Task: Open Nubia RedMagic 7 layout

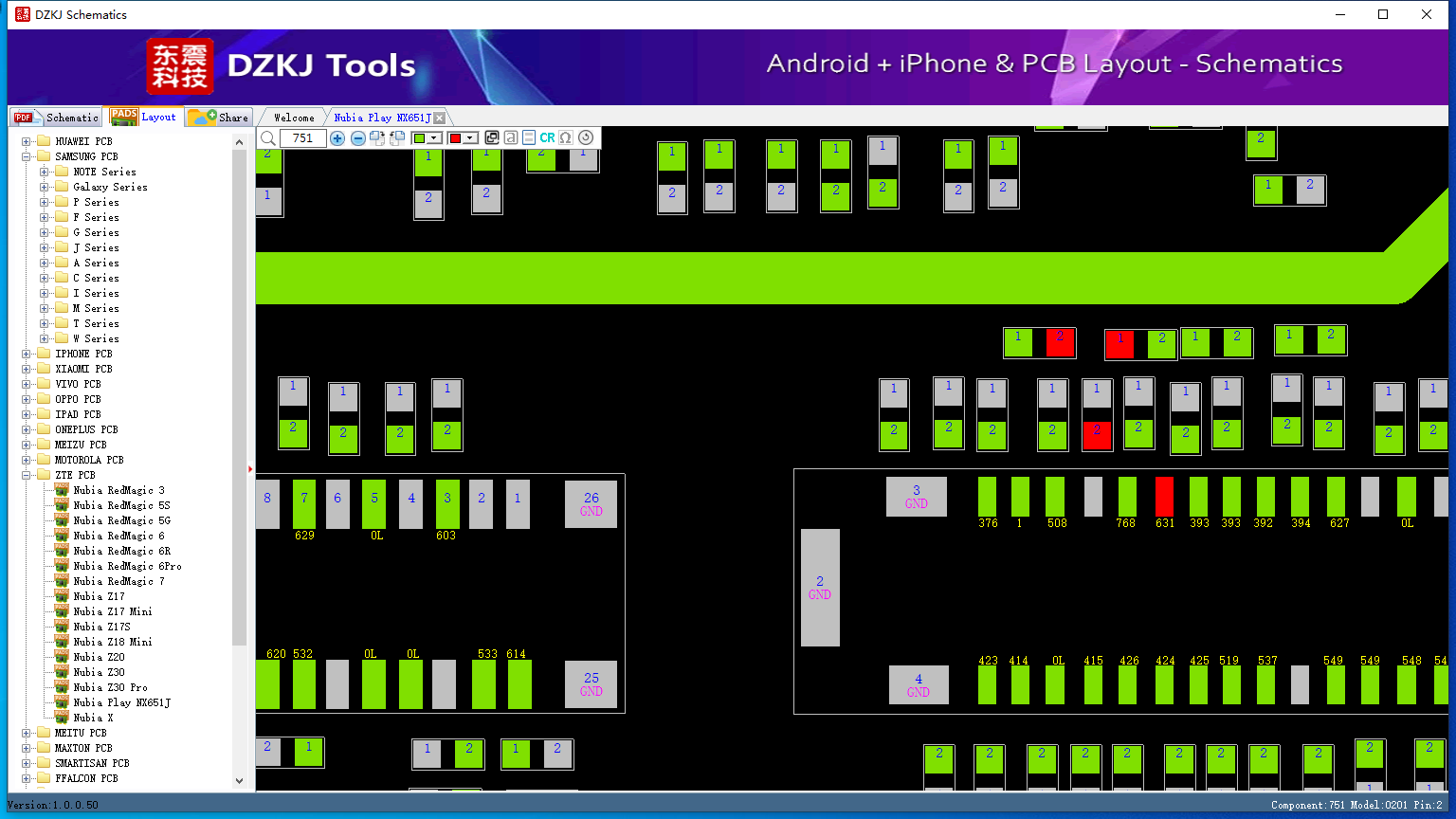Action: [118, 581]
